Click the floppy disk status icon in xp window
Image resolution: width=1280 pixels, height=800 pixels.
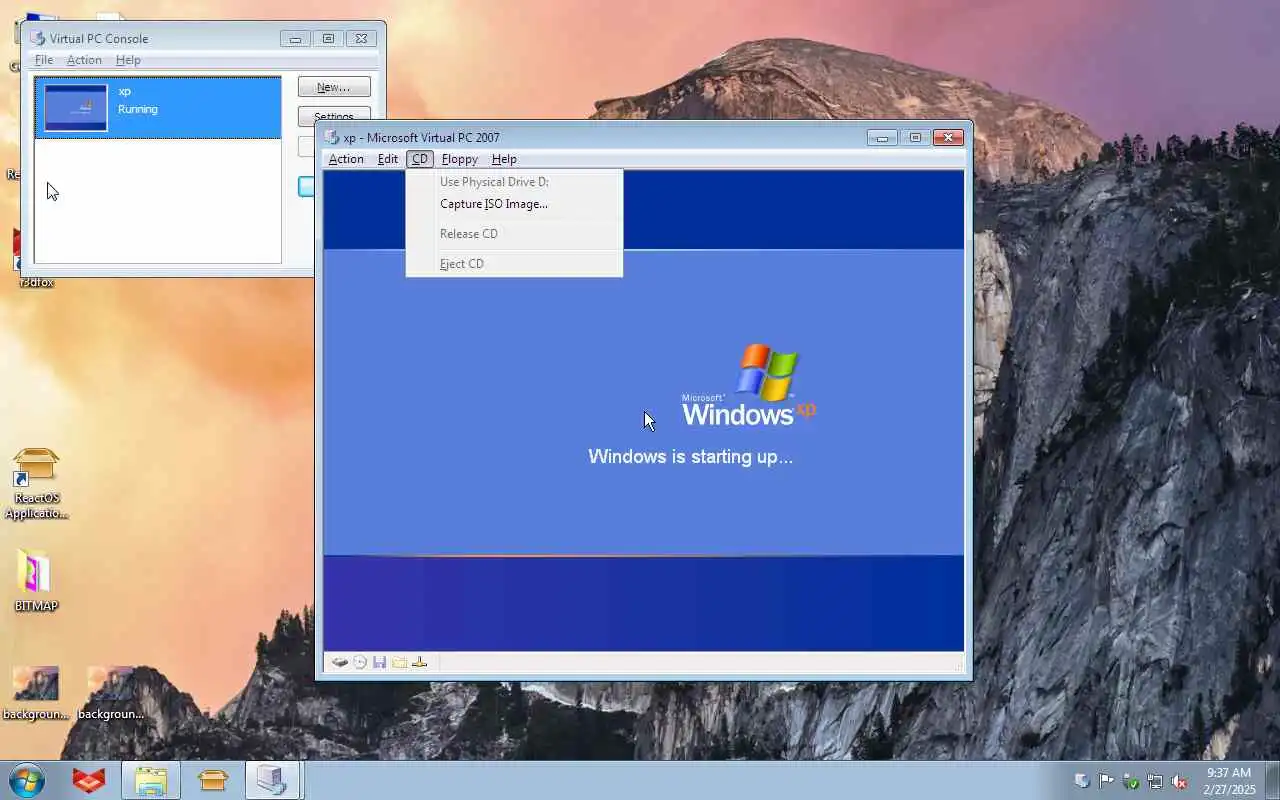380,662
